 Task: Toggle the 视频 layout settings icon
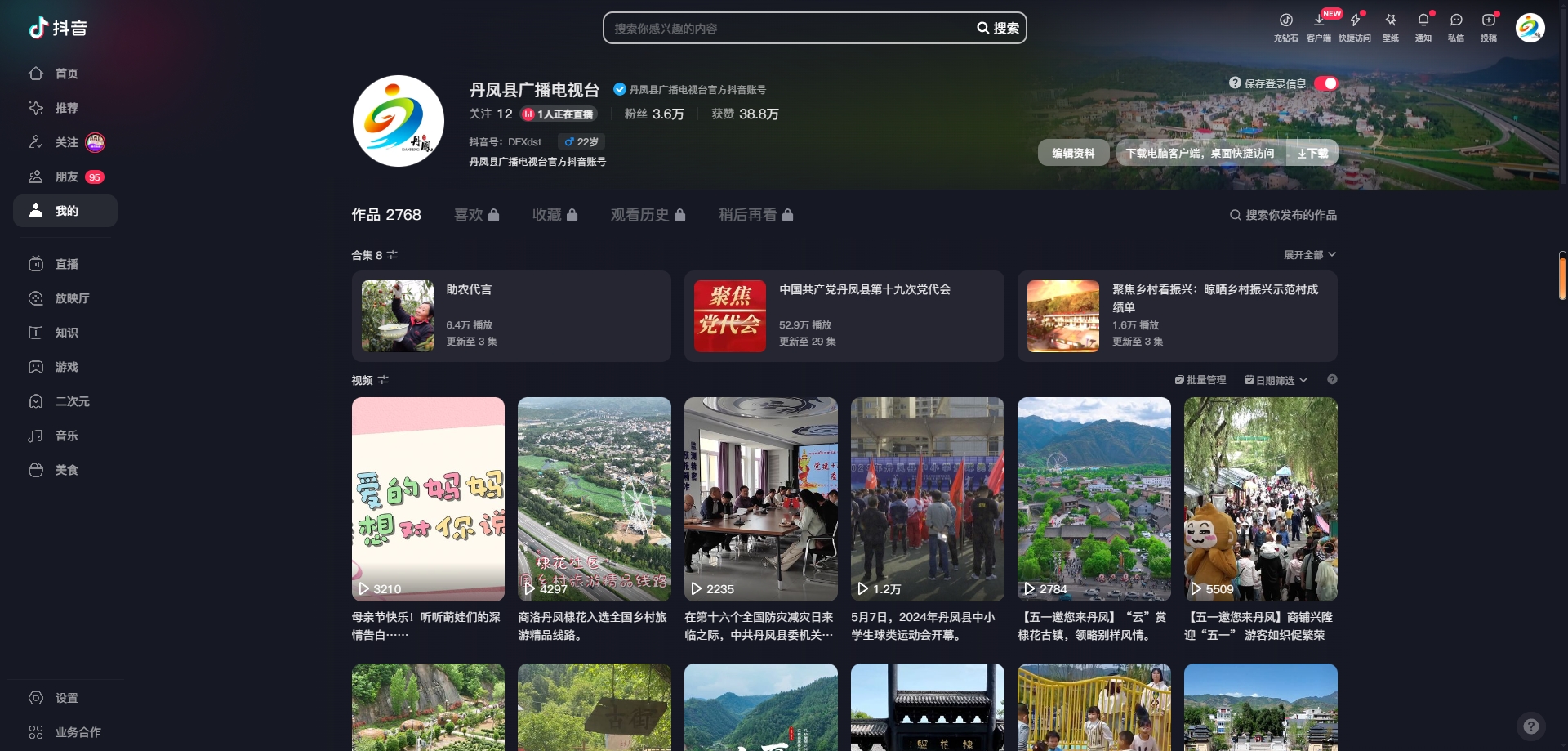coord(383,380)
